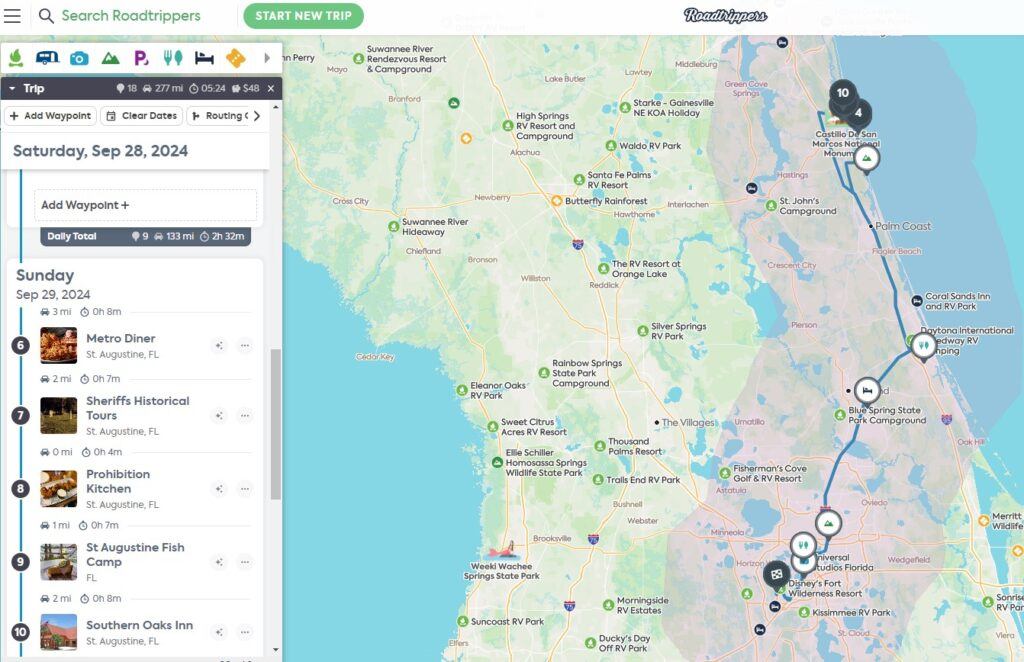1024x662 pixels.
Task: Select the Saturday, Sep 28, 2024 header
Action: coord(101,151)
